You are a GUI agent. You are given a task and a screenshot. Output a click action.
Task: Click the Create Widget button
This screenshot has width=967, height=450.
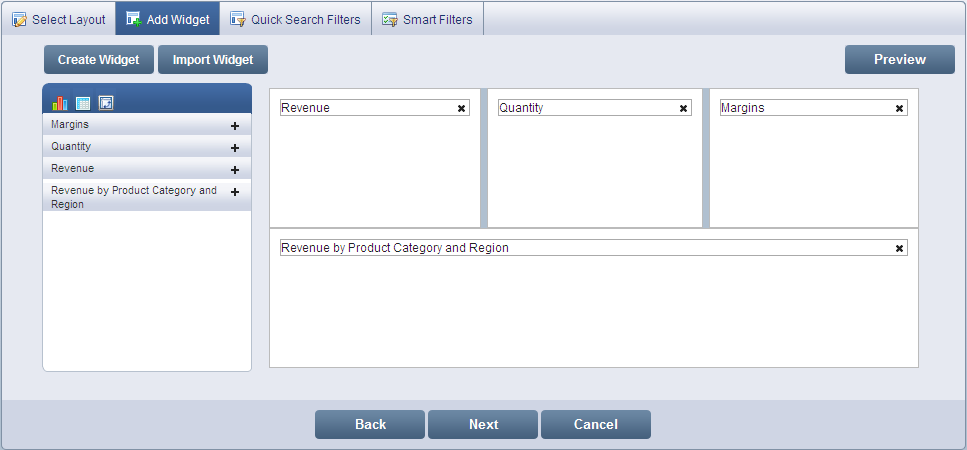point(98,60)
